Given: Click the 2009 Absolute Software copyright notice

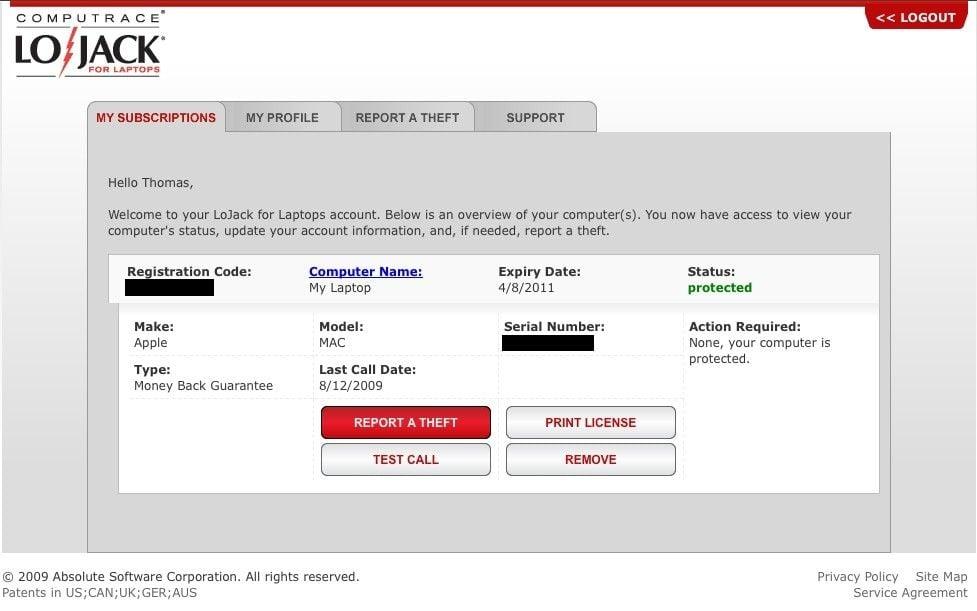Looking at the screenshot, I should click(x=181, y=577).
